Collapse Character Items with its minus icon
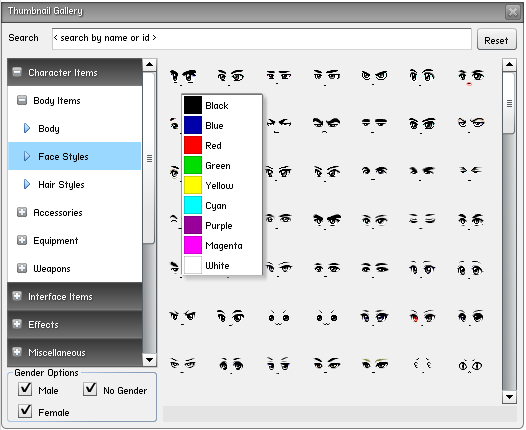Screen dimensions: 526x430 click(x=17, y=72)
